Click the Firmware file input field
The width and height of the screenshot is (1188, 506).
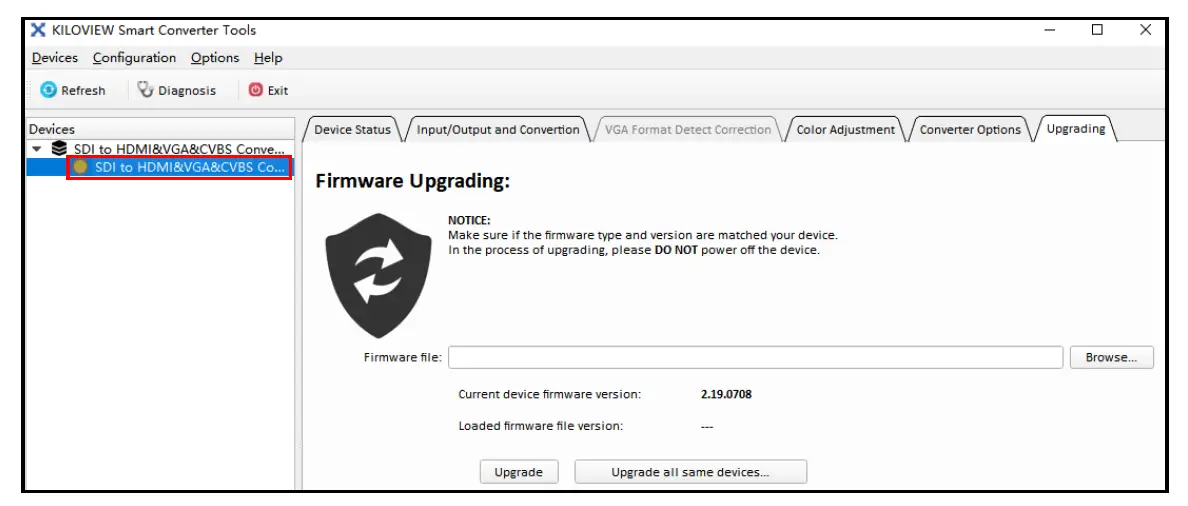point(755,358)
